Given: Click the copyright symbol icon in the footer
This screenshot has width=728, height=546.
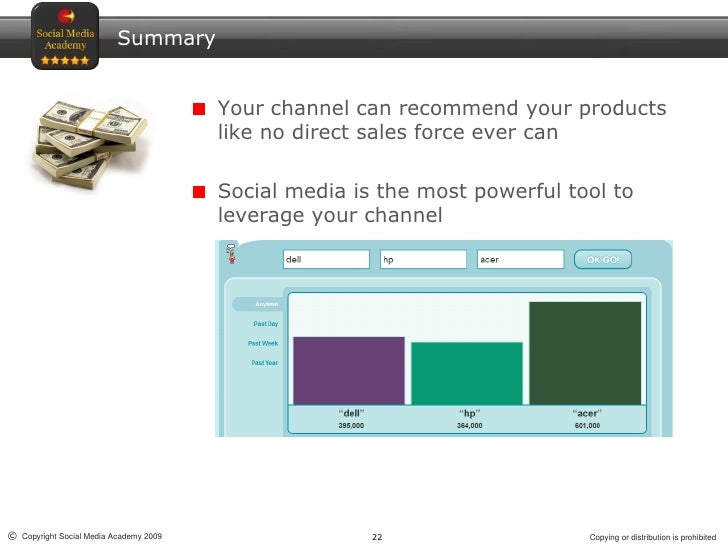Looking at the screenshot, I should click(13, 536).
